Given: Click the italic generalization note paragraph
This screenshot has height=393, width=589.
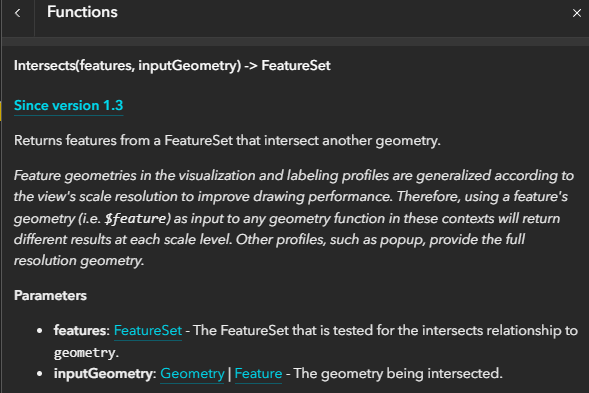Looking at the screenshot, I should [x=294, y=218].
